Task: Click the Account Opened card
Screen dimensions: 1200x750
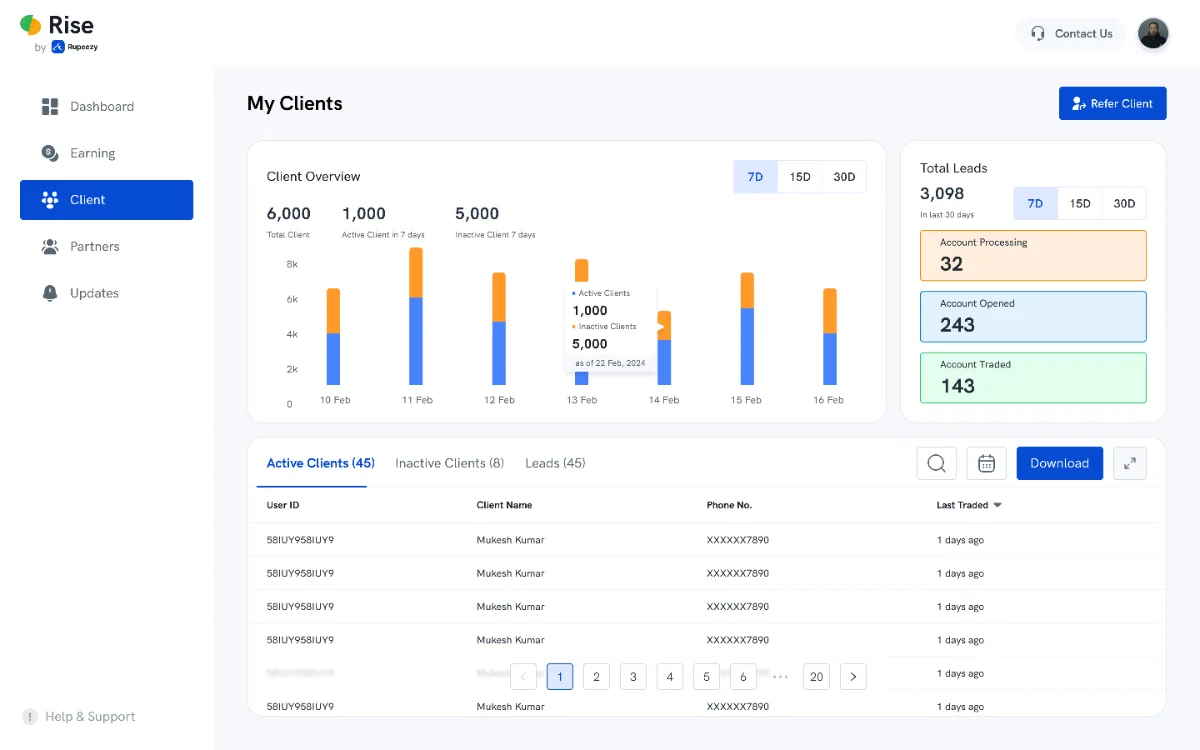Action: tap(1033, 317)
